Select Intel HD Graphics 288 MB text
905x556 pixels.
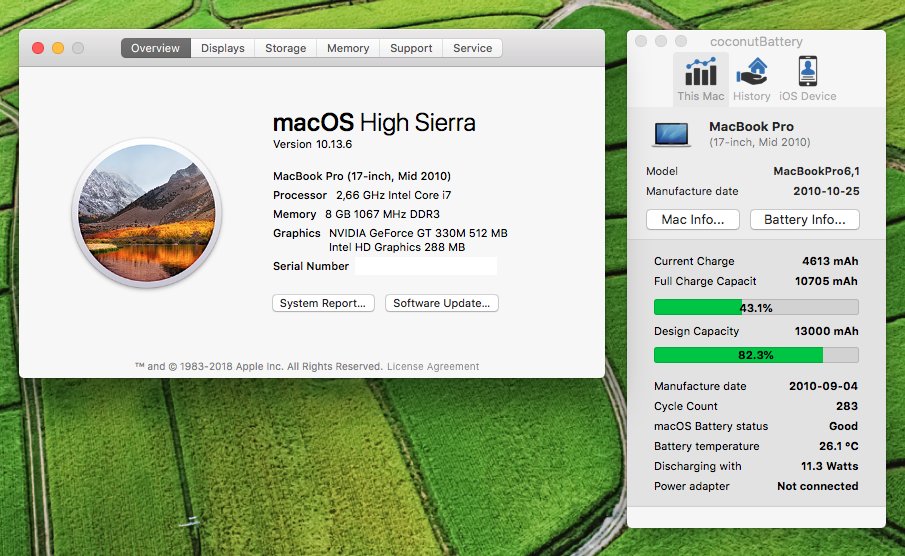tap(397, 247)
